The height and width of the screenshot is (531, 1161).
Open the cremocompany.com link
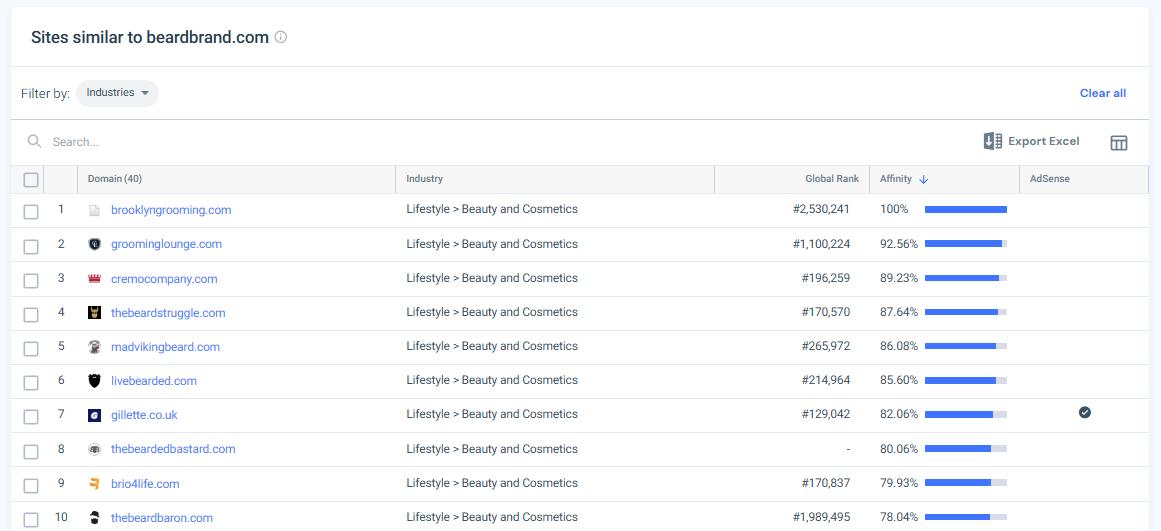click(x=164, y=279)
